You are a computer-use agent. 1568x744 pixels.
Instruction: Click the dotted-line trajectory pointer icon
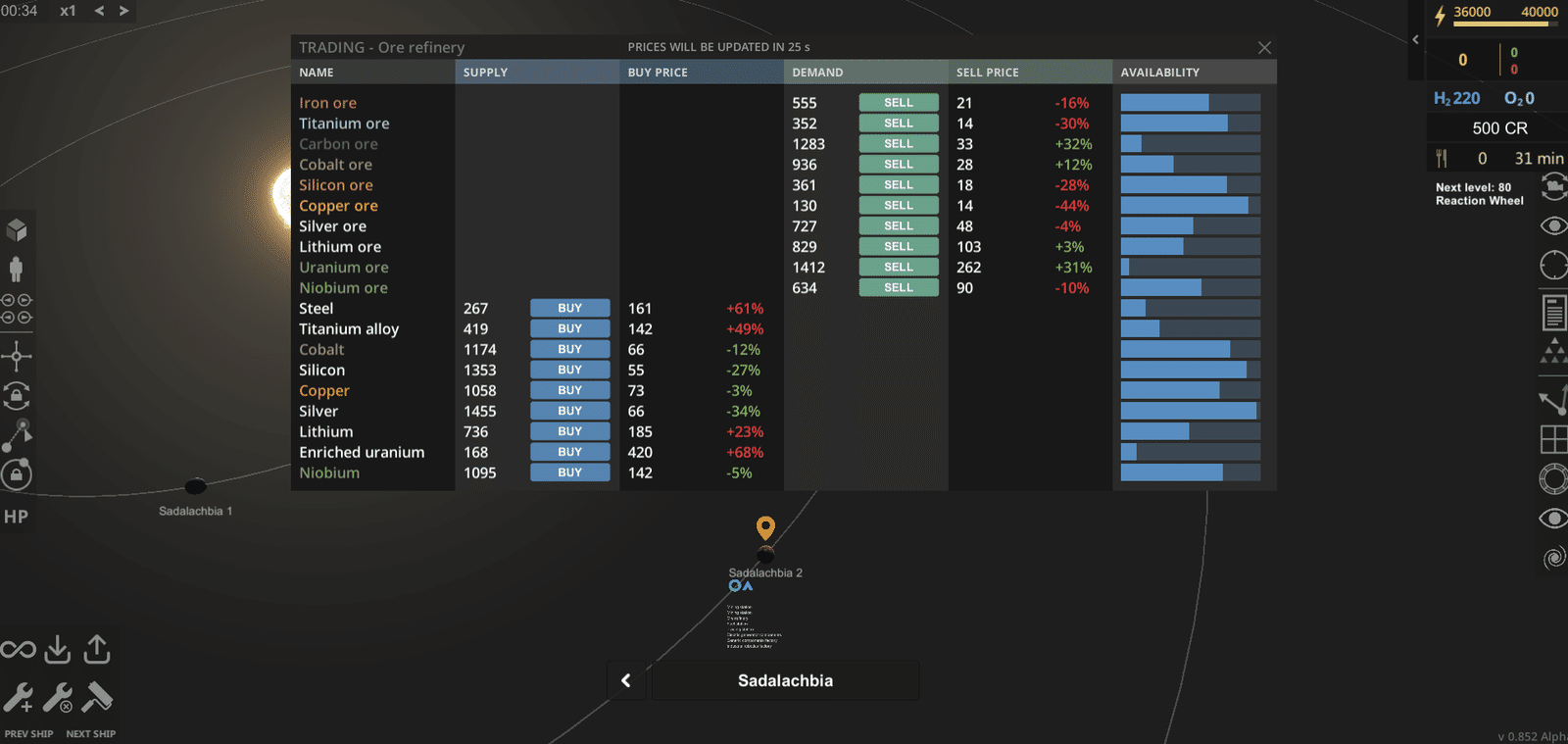click(x=17, y=435)
